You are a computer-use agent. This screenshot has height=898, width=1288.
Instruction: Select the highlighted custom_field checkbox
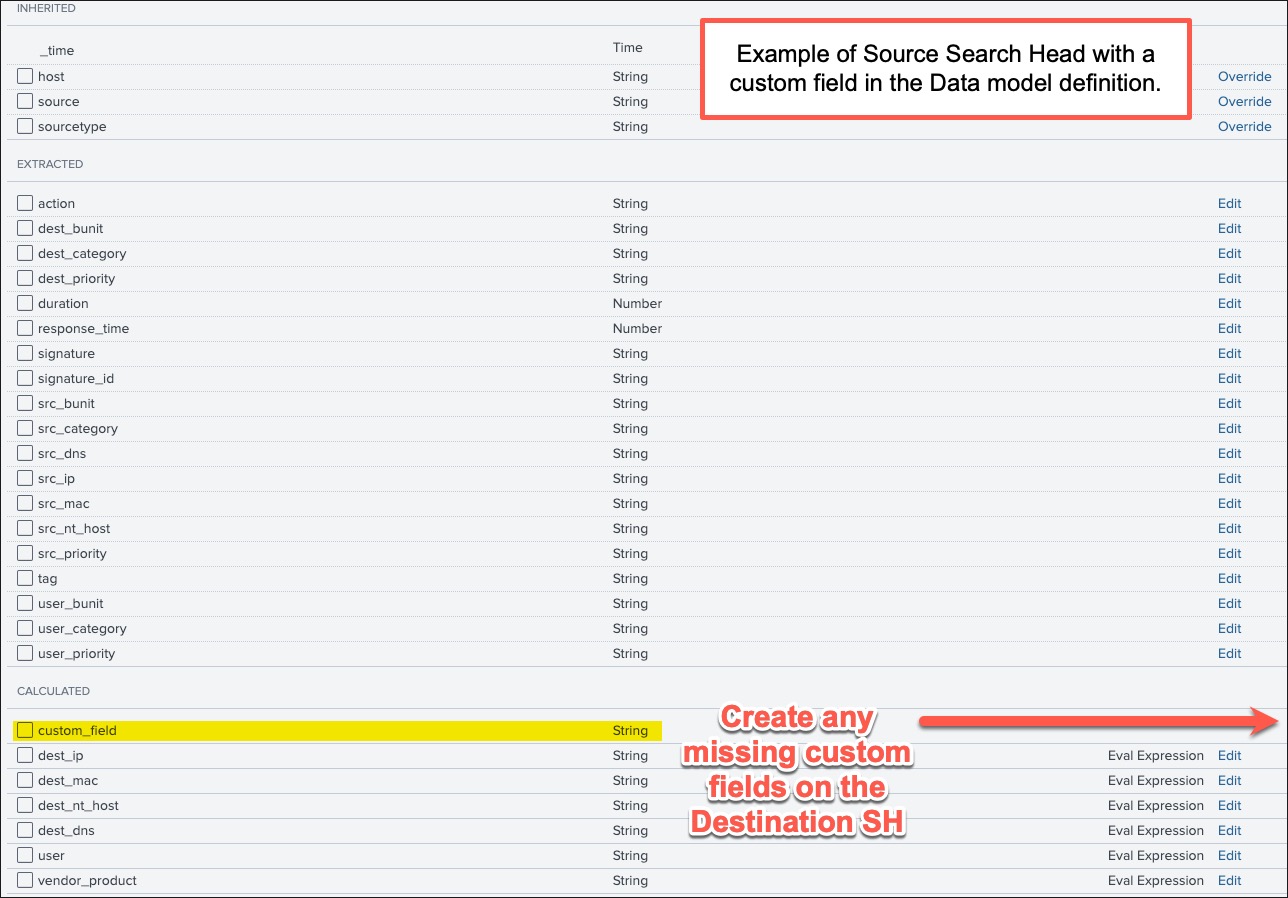[24, 730]
